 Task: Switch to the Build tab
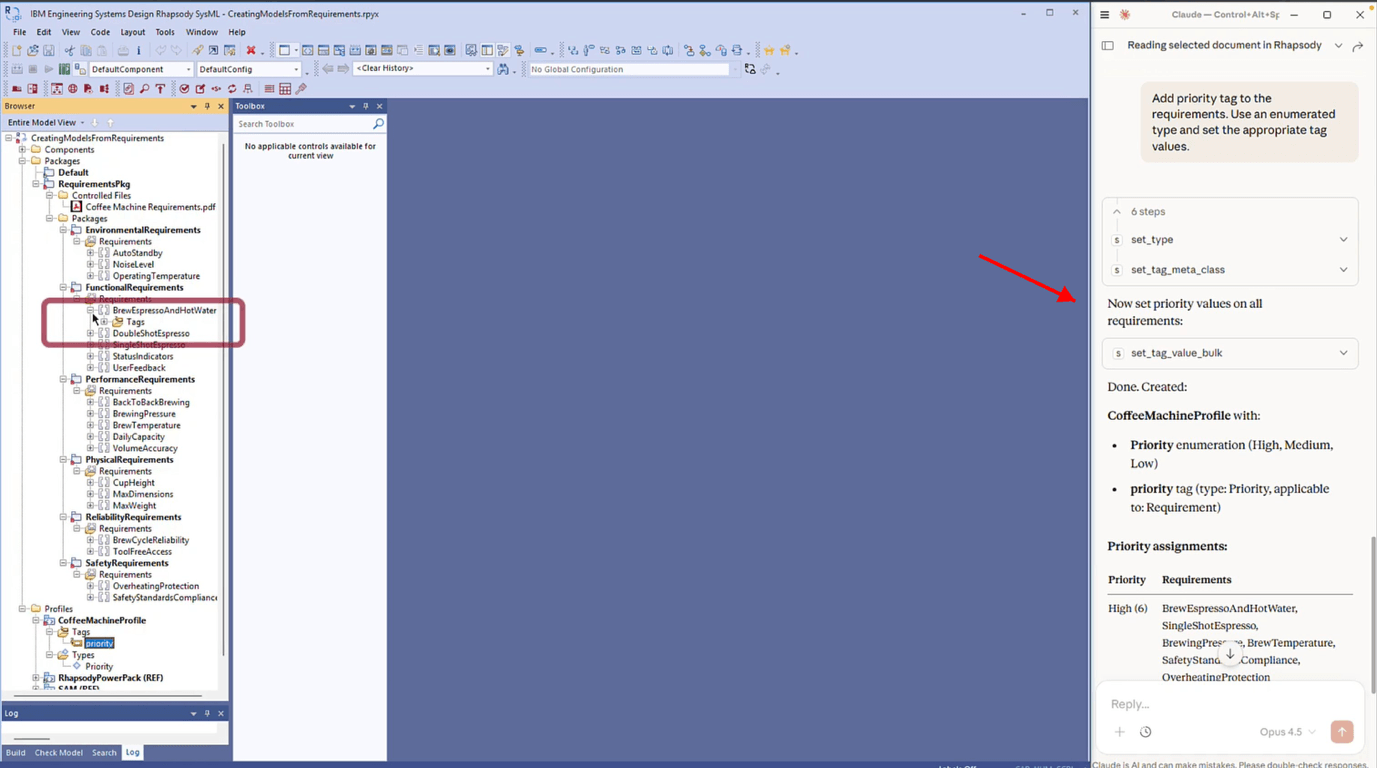(16, 753)
